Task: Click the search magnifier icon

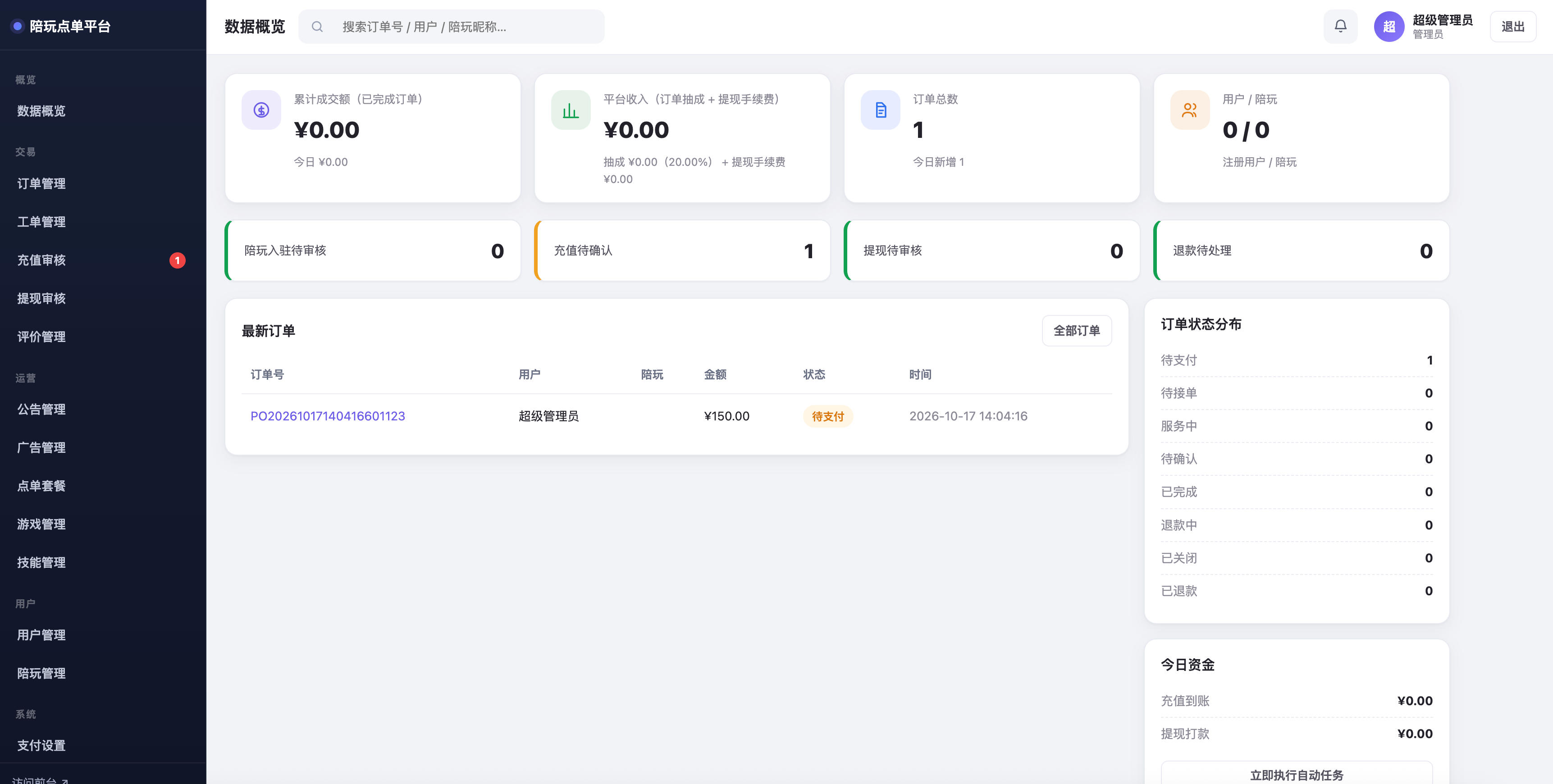Action: tap(317, 27)
